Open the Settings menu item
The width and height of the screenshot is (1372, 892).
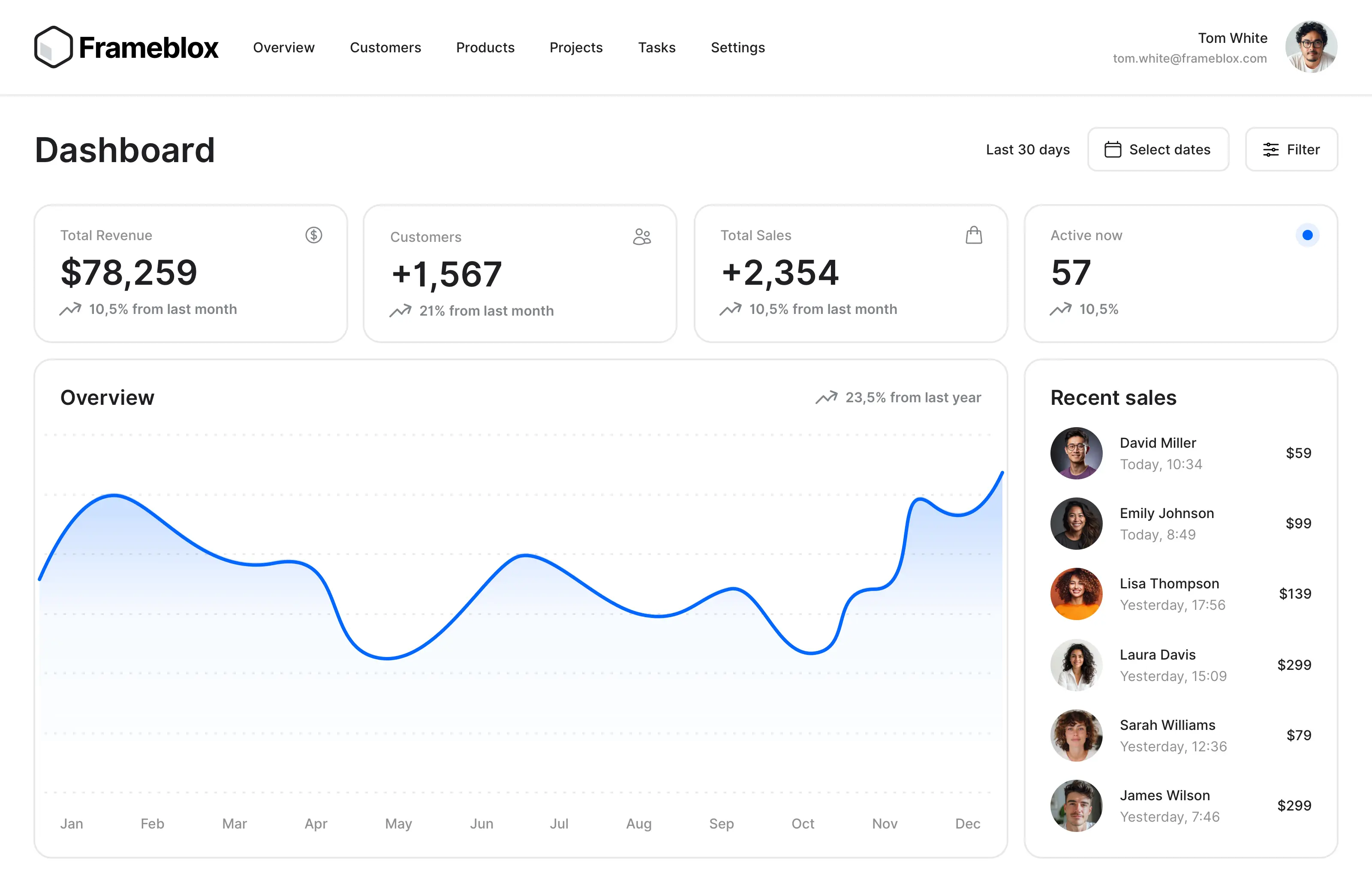click(738, 48)
